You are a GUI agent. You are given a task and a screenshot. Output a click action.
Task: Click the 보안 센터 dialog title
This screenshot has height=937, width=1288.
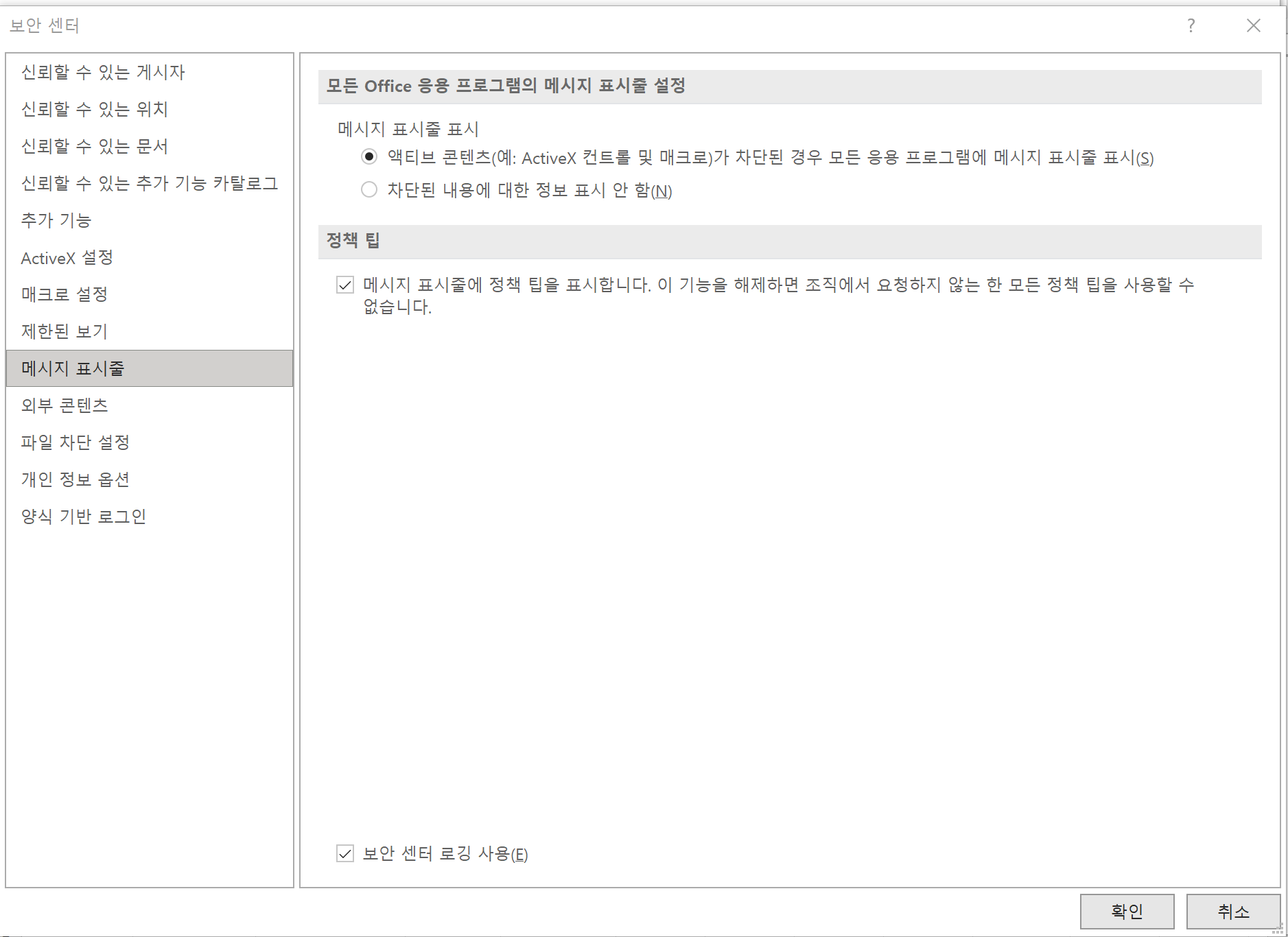[x=45, y=25]
